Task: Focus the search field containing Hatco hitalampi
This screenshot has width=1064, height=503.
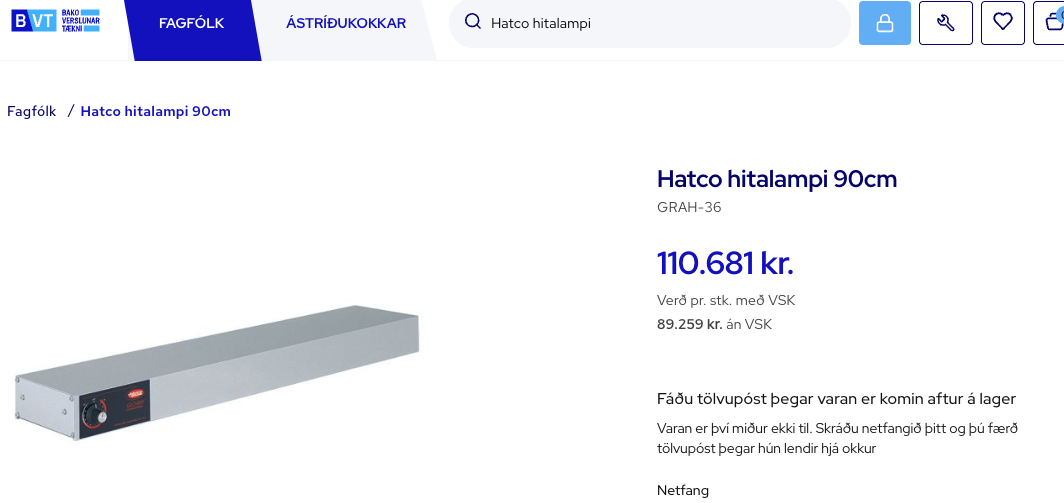Action: tap(649, 23)
